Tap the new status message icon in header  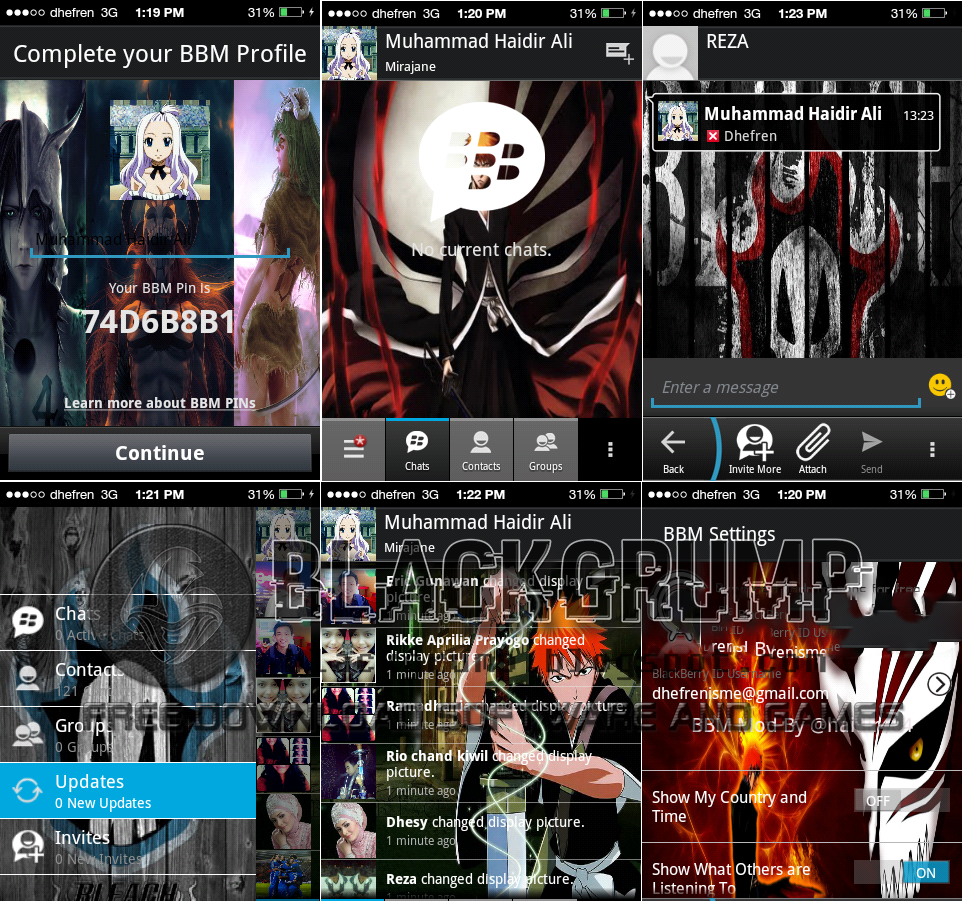coord(618,52)
